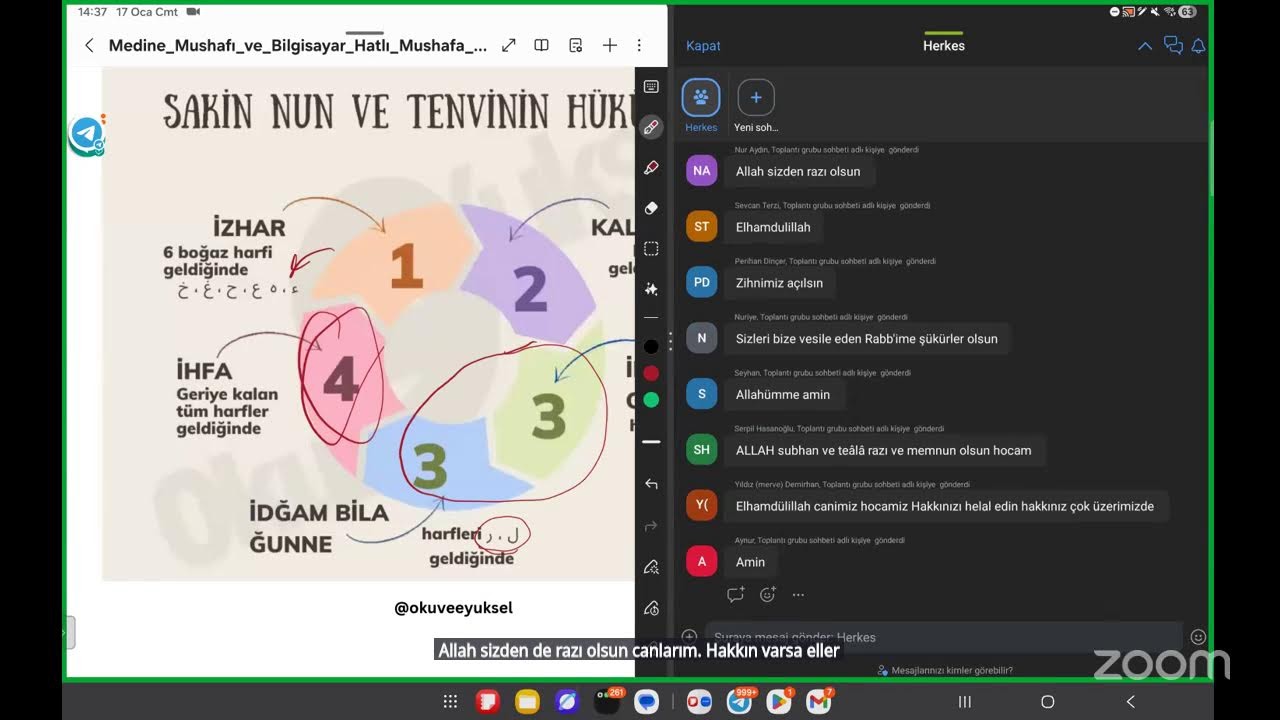
Task: Open the Telegram floating bubble
Action: [x=87, y=135]
